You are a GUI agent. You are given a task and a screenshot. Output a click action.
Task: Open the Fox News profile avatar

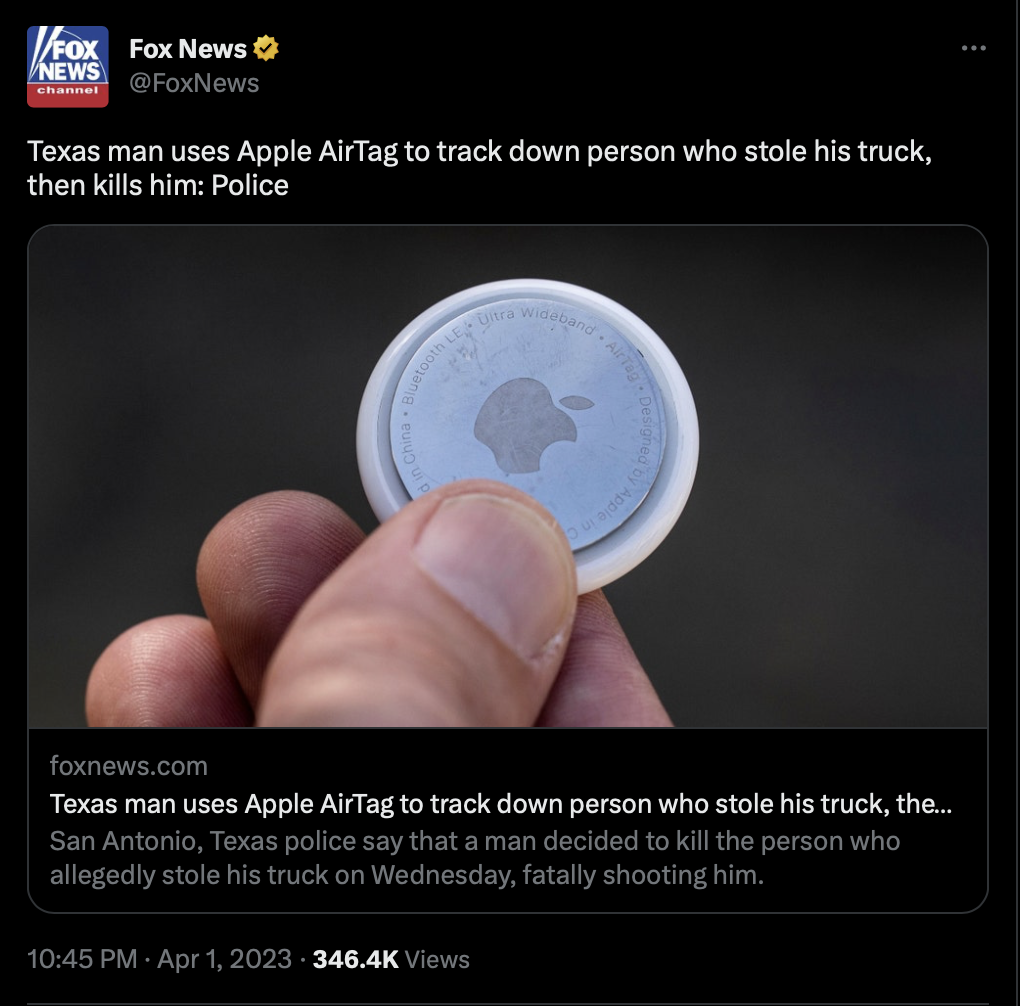click(x=68, y=66)
